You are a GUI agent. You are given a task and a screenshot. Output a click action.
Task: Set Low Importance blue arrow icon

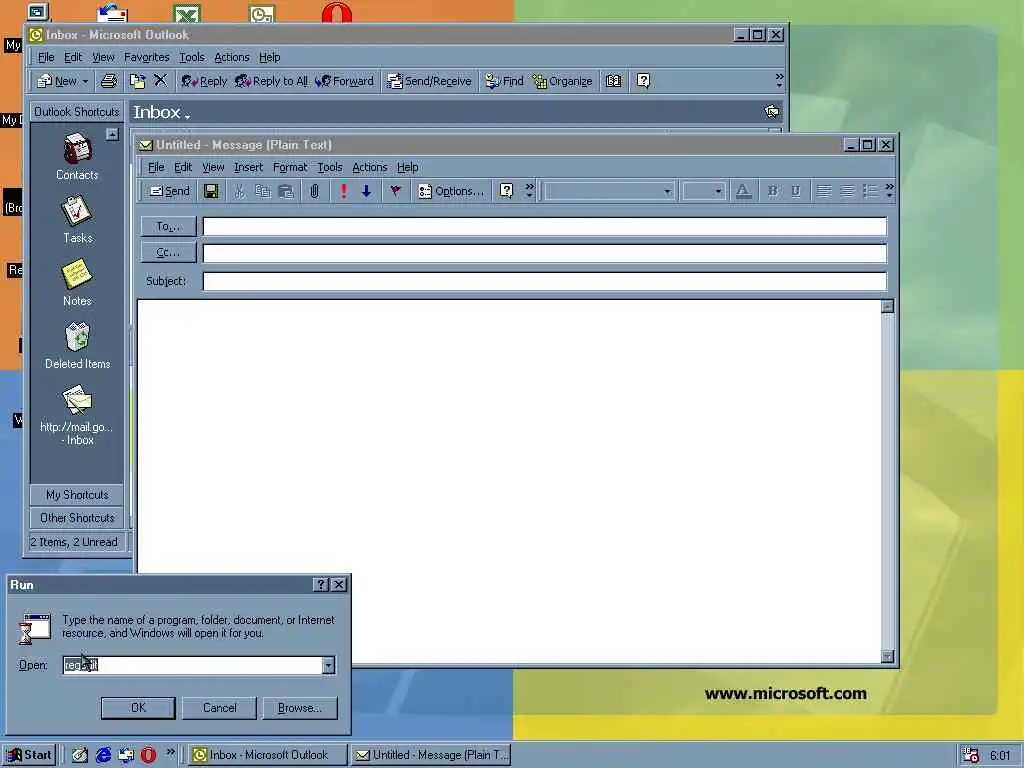point(366,191)
